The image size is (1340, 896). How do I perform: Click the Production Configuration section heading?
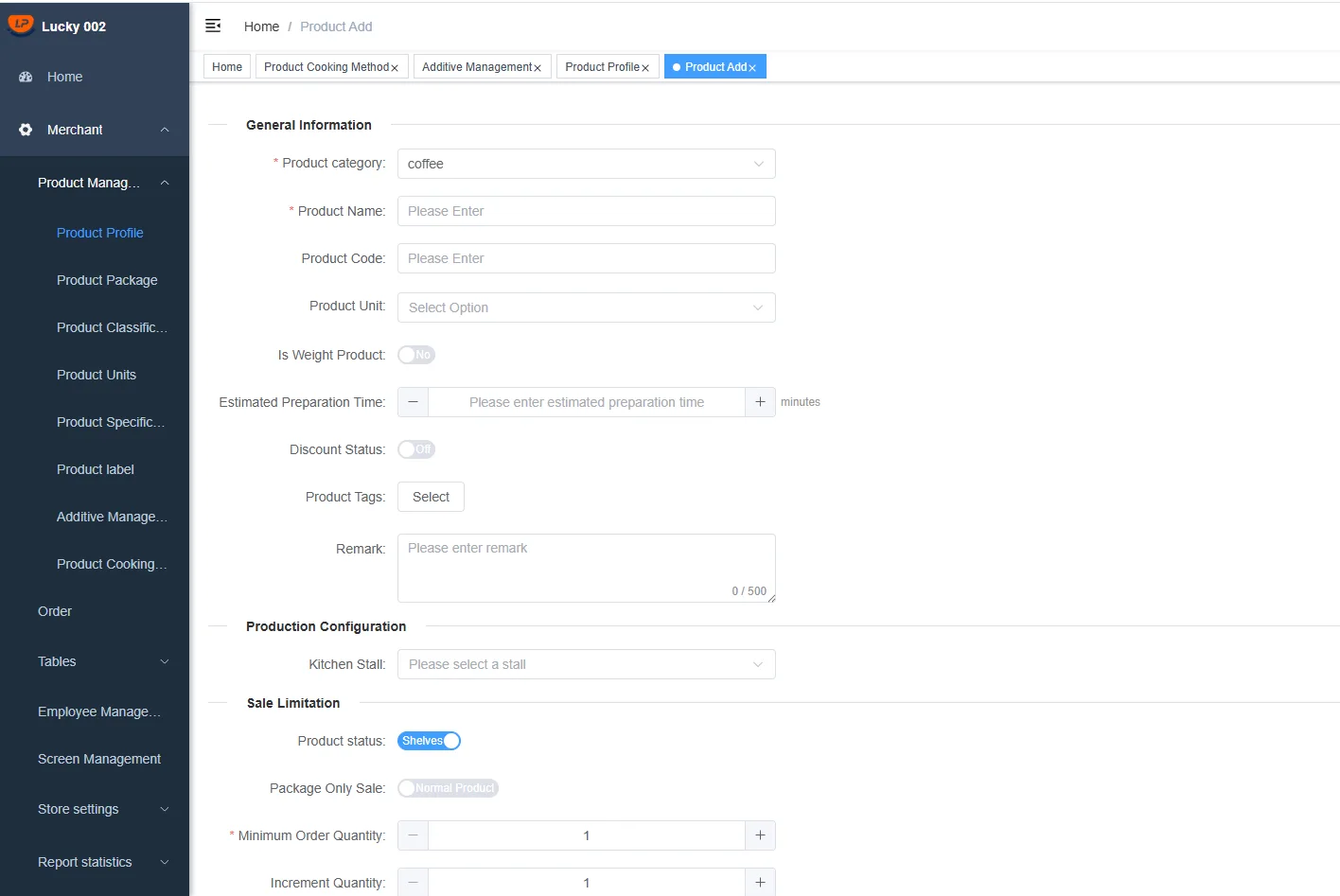[x=326, y=626]
